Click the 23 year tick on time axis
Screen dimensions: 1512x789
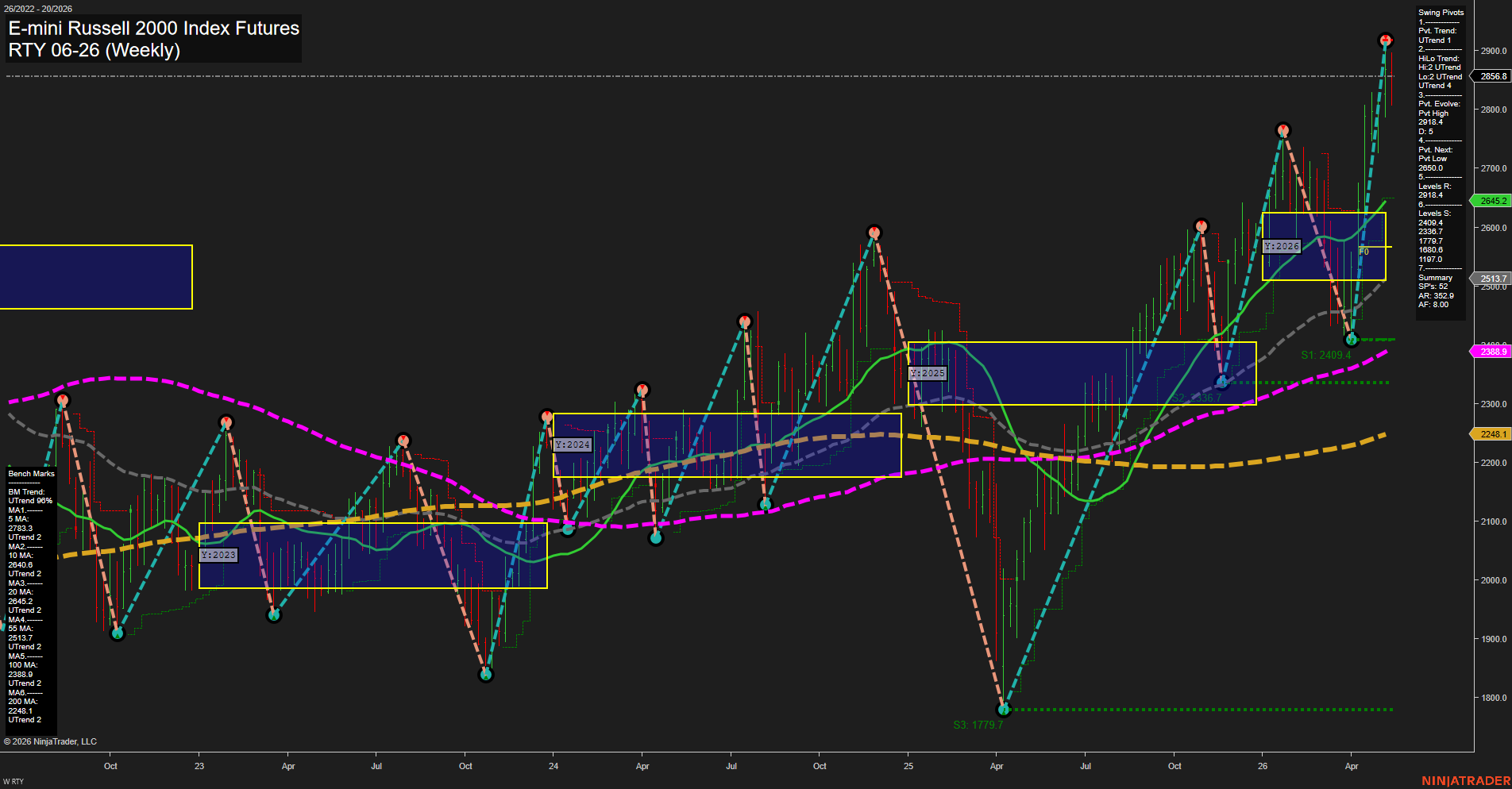pos(199,766)
